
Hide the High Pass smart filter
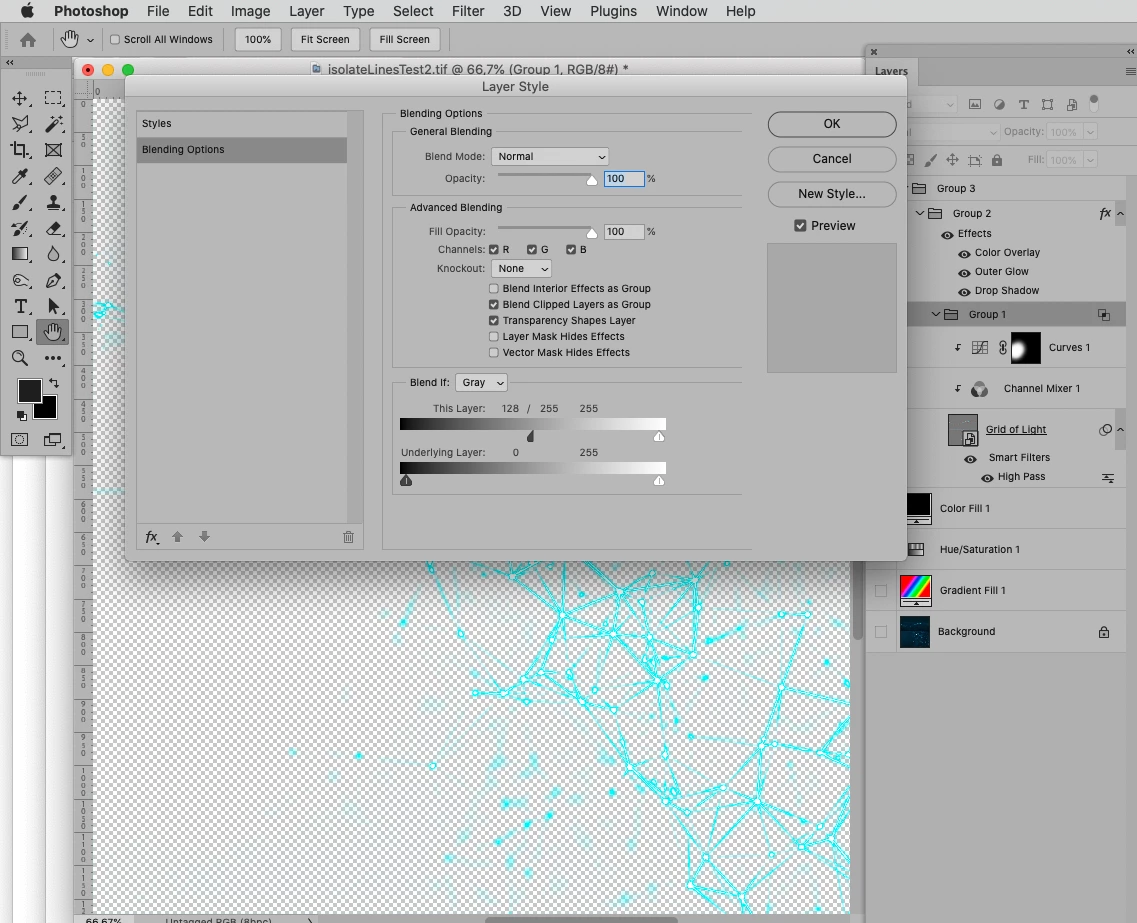(987, 478)
